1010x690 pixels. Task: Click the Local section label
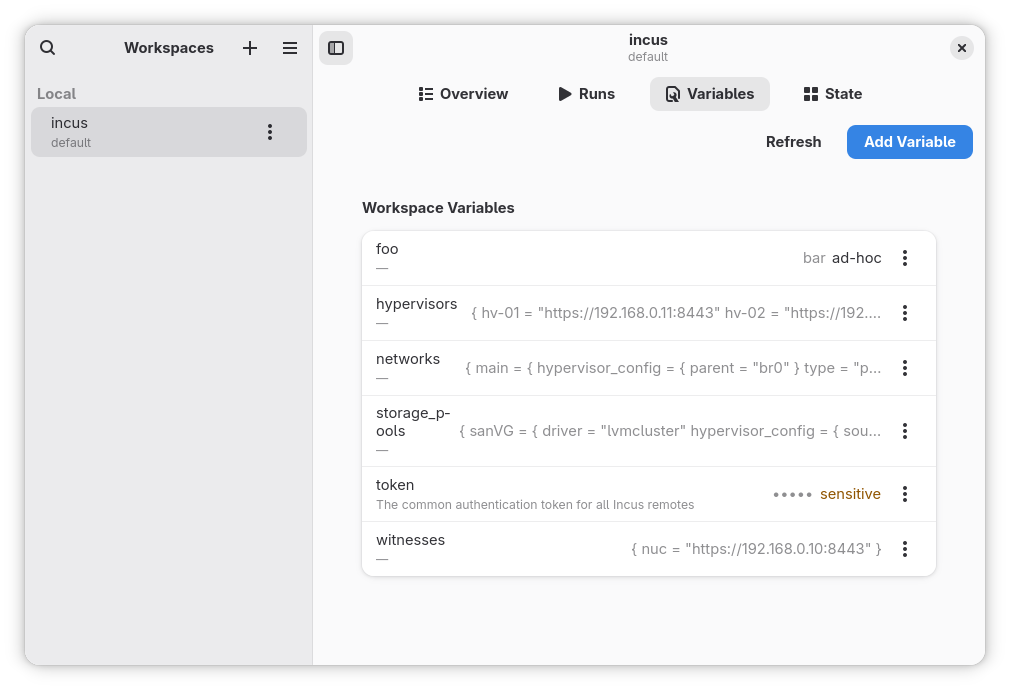(x=56, y=94)
